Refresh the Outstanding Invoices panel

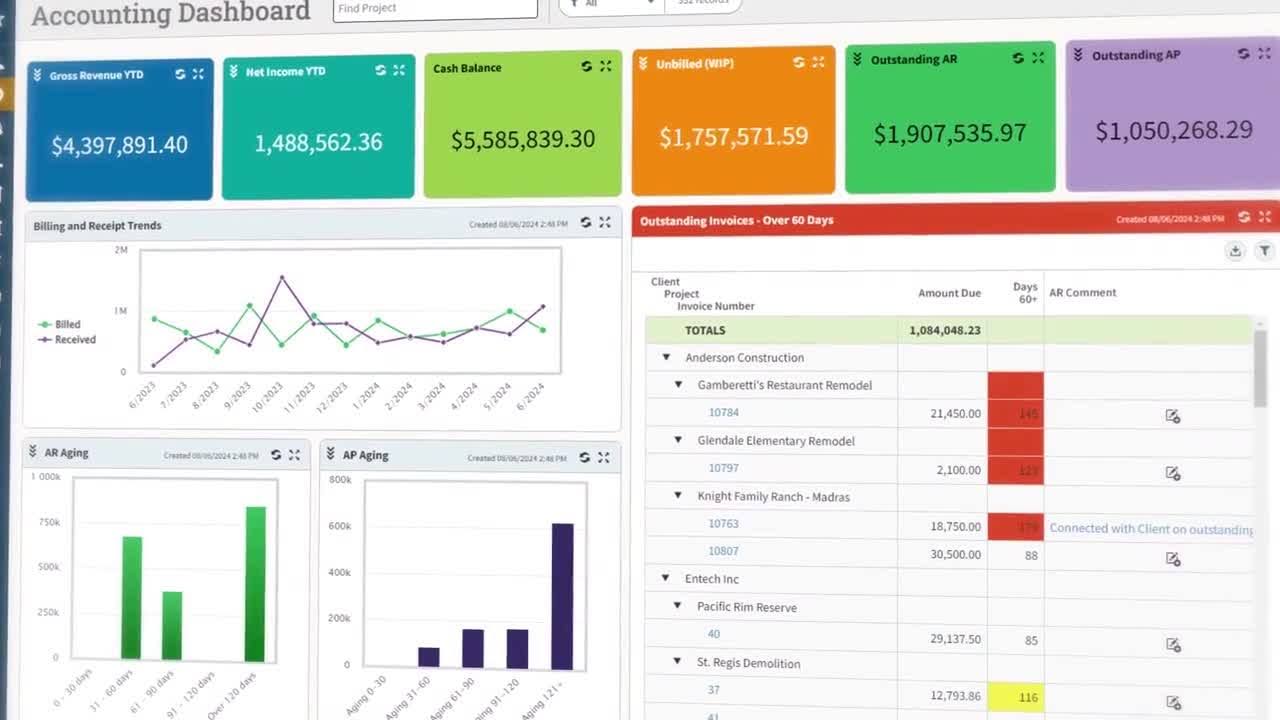click(x=1244, y=217)
